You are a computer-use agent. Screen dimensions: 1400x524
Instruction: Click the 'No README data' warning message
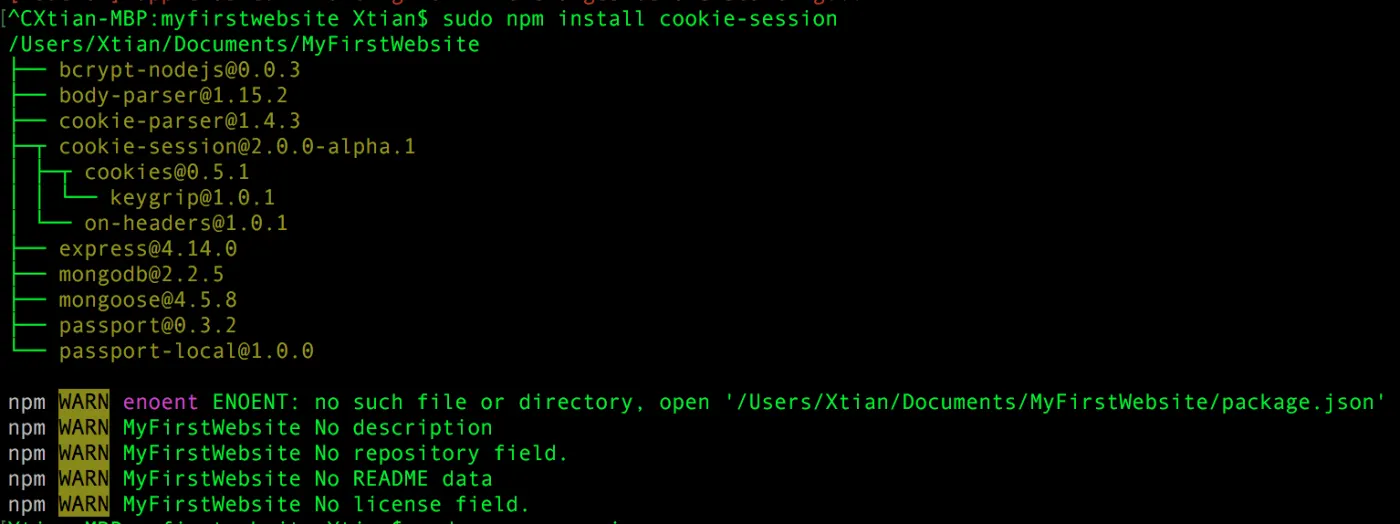pos(403,479)
